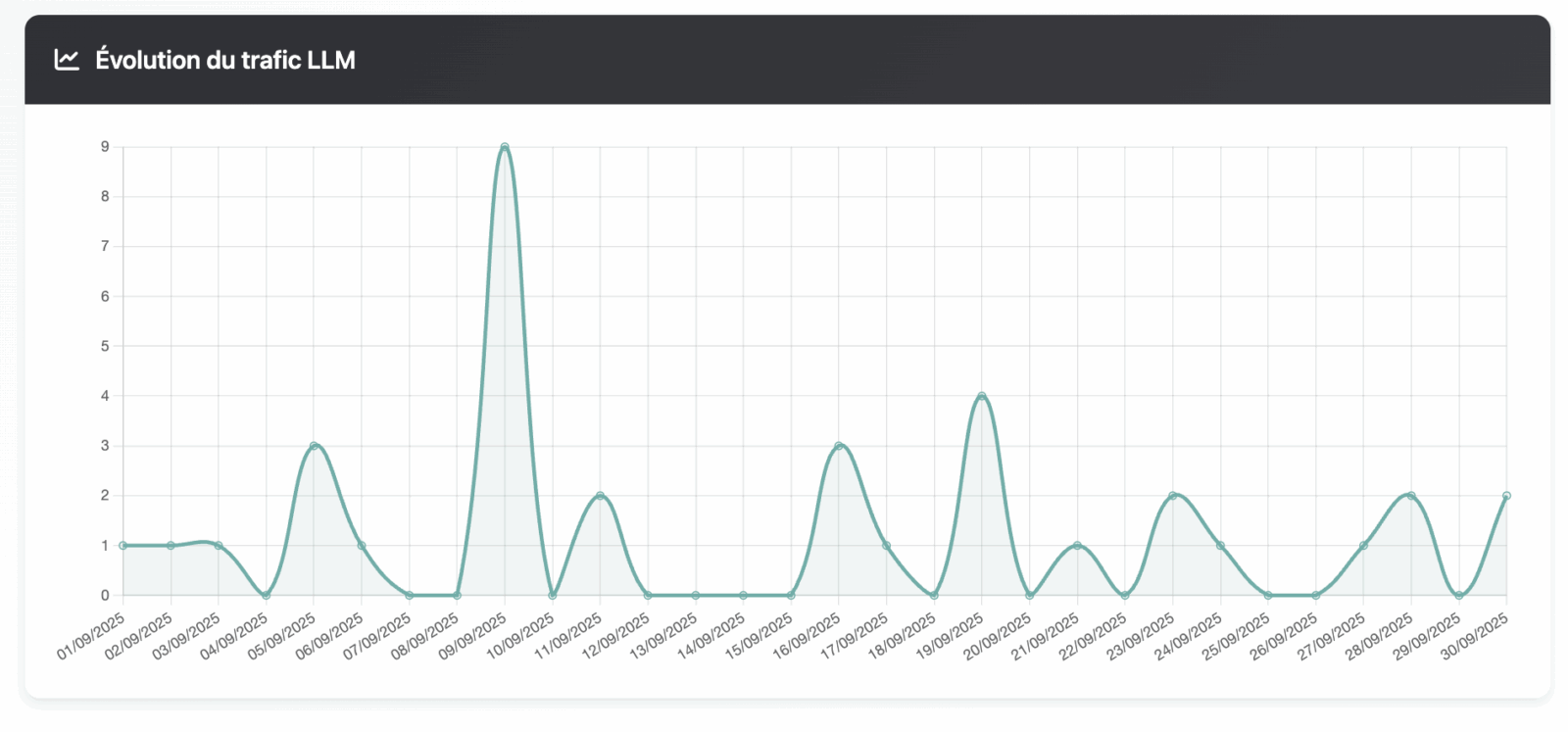This screenshot has height=732, width=1568.
Task: Click the zero-value point on 13/09/2025
Action: tap(696, 595)
